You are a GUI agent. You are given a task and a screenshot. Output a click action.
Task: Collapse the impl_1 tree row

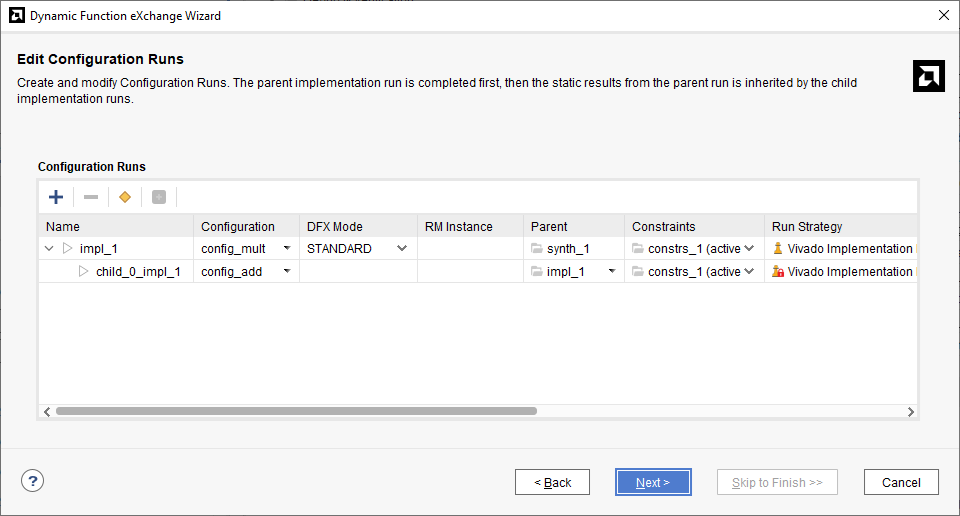click(50, 249)
